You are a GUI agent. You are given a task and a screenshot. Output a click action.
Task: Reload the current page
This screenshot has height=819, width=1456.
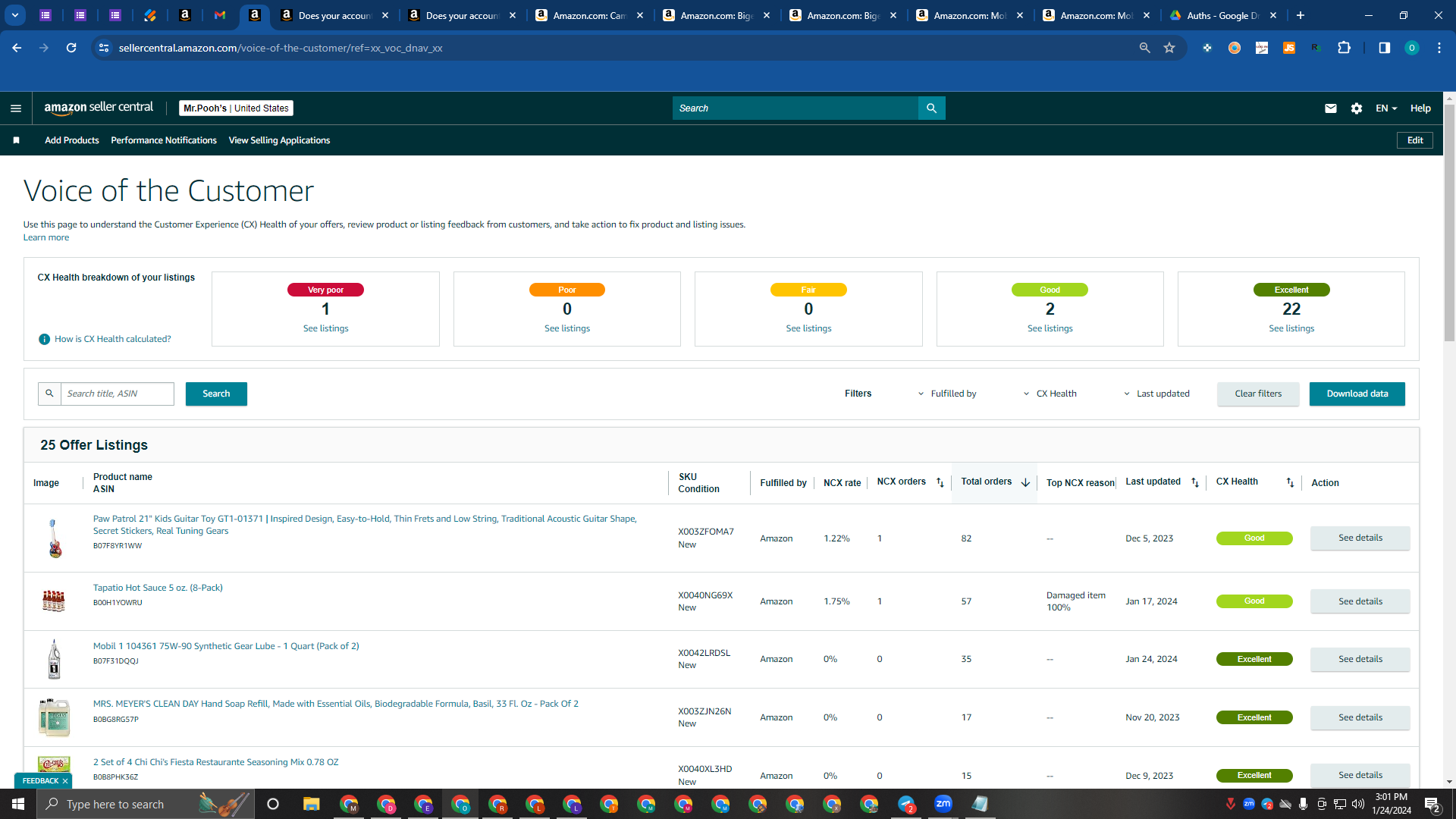pyautogui.click(x=71, y=48)
